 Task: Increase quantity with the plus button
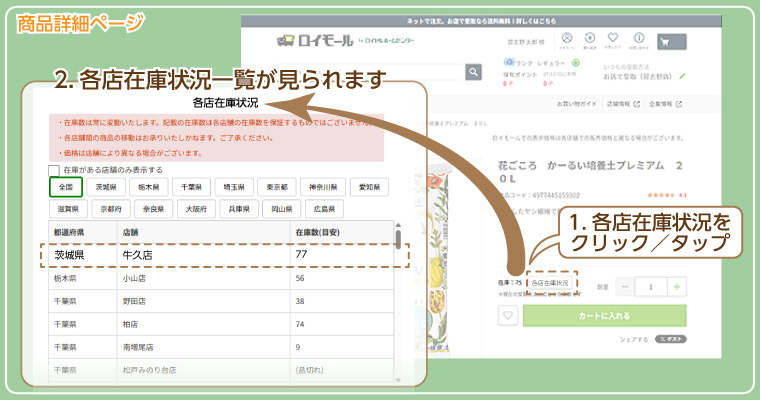[677, 287]
